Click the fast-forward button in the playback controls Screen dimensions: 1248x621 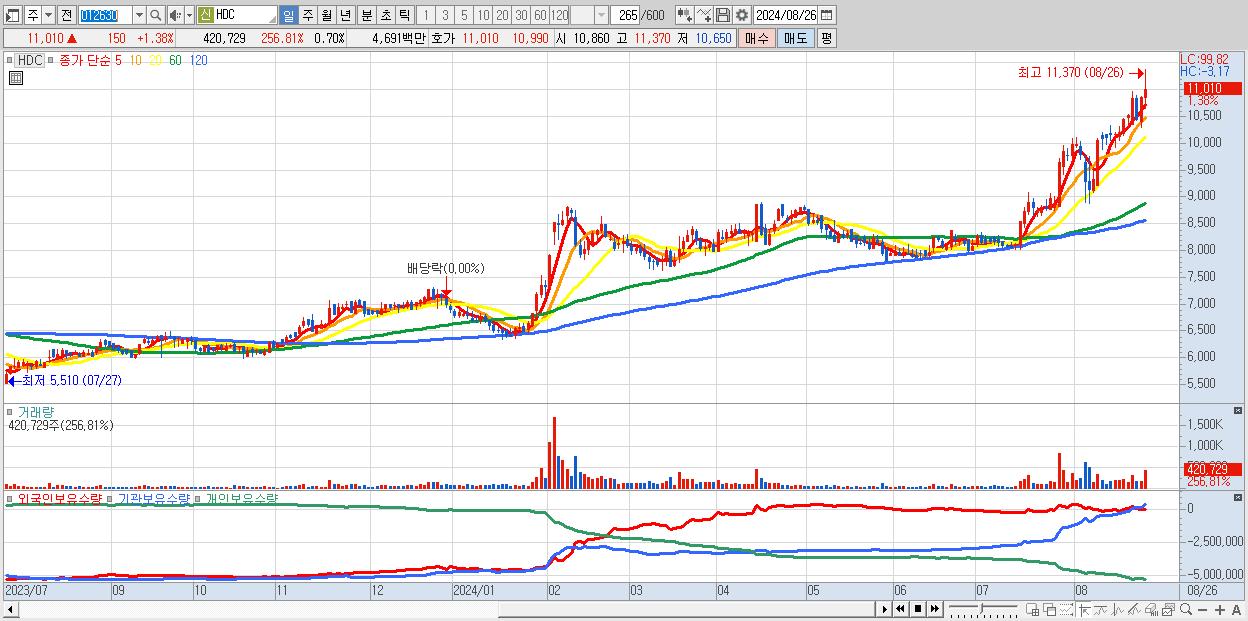pos(935,609)
